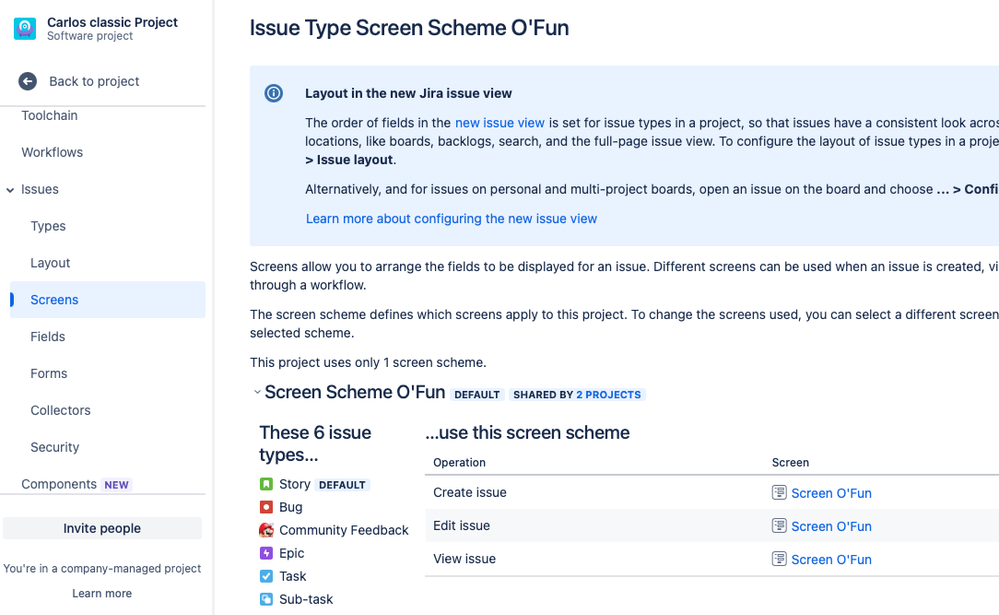999x615 pixels.
Task: Click the Task issue type label
Action: pos(293,576)
